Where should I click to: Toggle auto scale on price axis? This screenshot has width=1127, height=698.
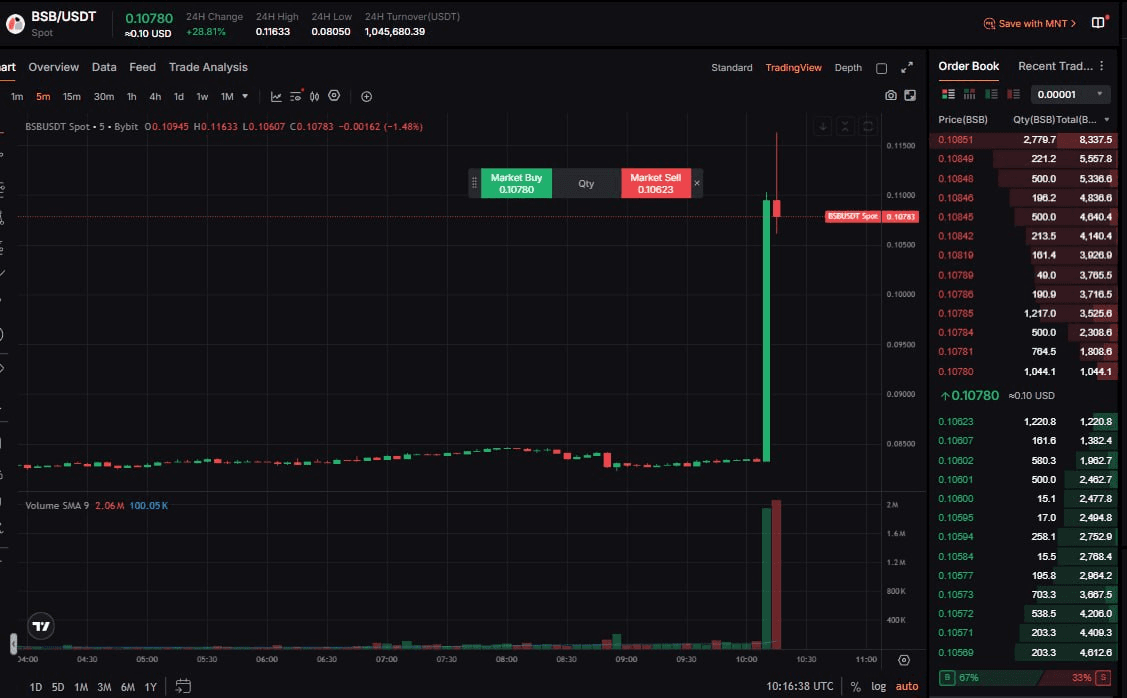(x=906, y=686)
